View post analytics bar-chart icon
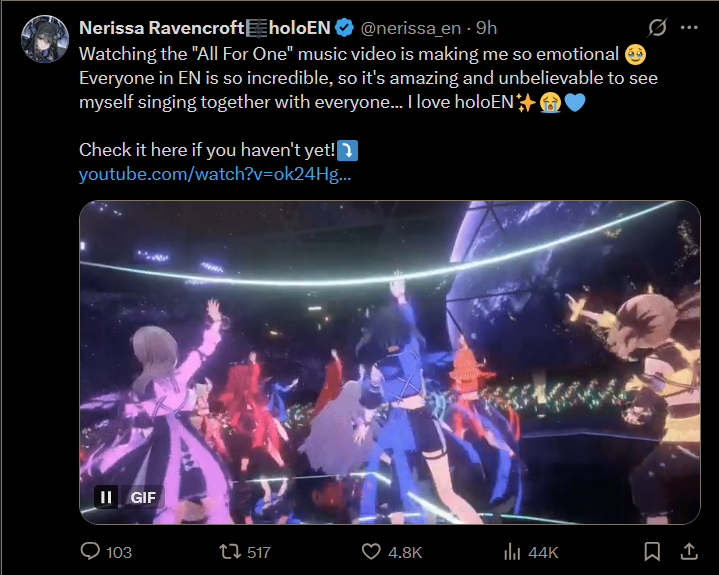The height and width of the screenshot is (575, 719). pyautogui.click(x=513, y=551)
